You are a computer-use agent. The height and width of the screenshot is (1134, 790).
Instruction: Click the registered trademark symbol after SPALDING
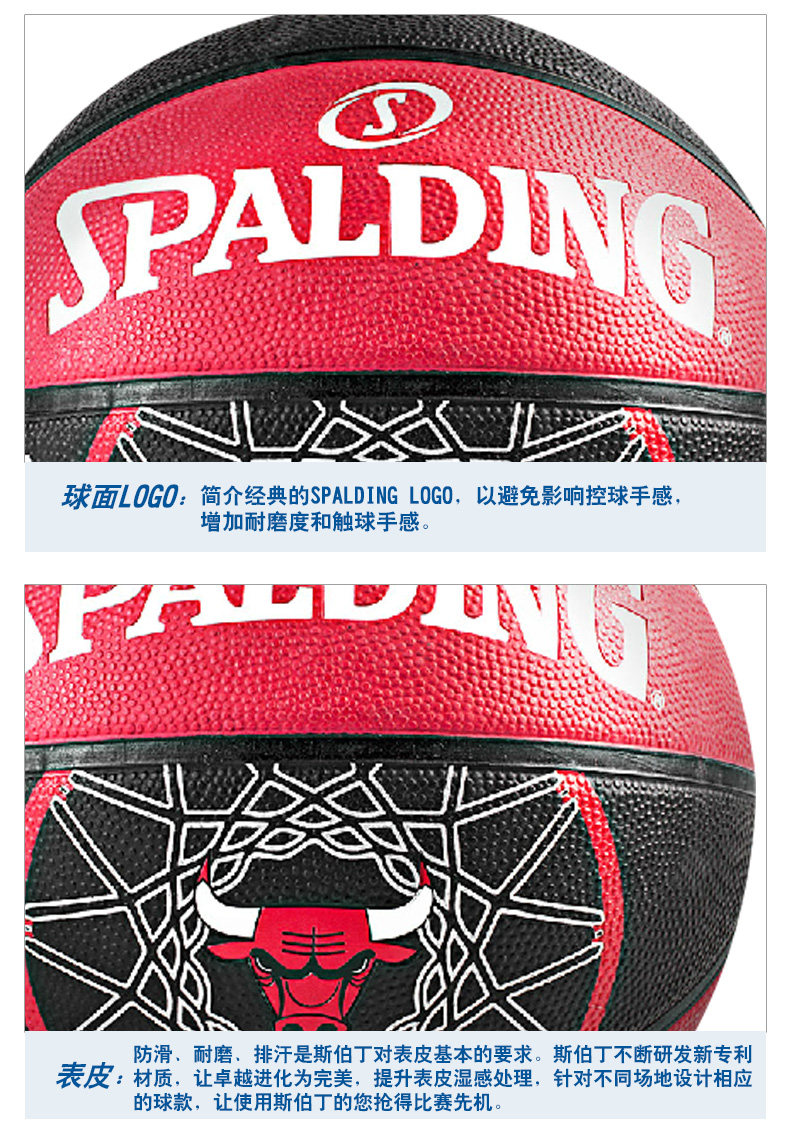click(x=723, y=338)
